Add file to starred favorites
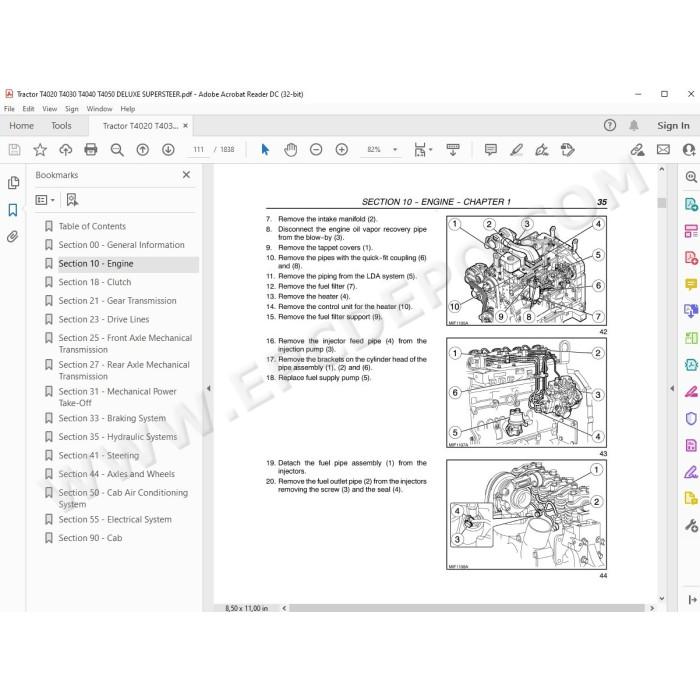Screen dimensions: 700x700 coord(40,150)
